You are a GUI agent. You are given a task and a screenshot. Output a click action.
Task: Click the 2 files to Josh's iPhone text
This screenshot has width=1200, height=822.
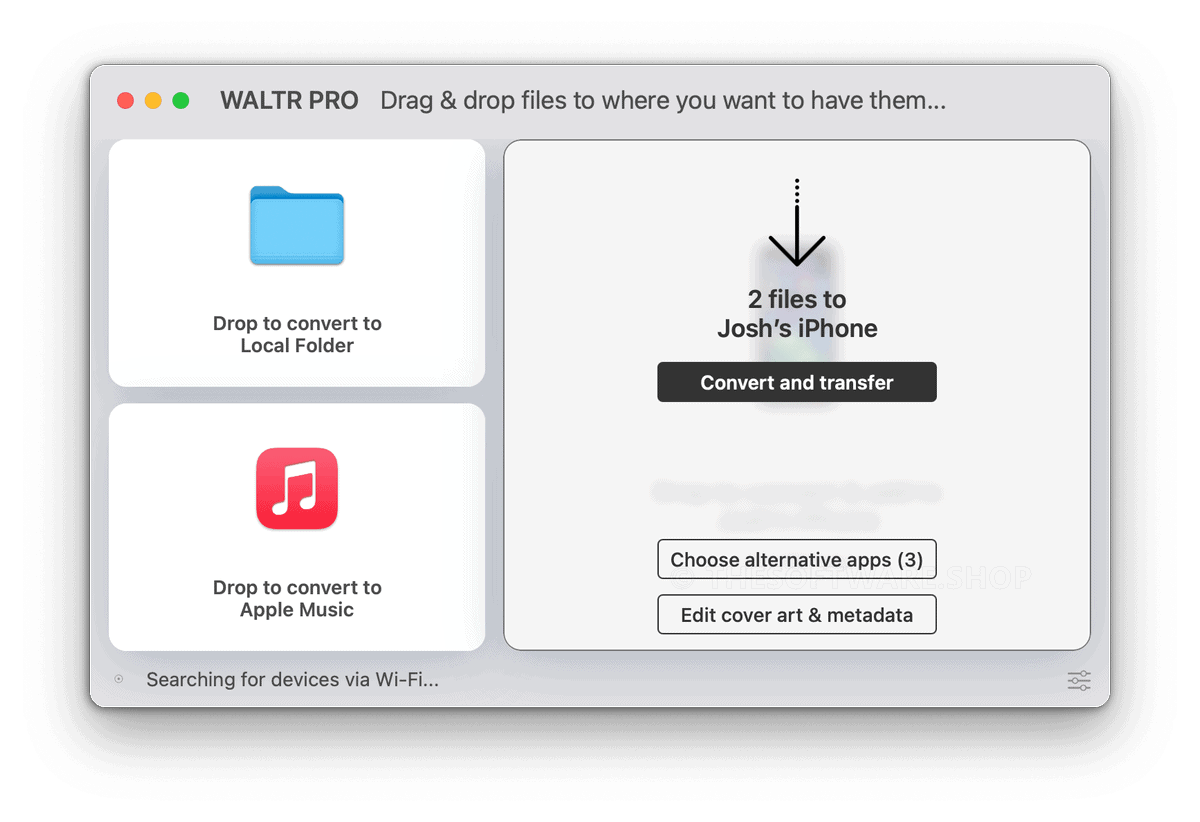click(797, 314)
